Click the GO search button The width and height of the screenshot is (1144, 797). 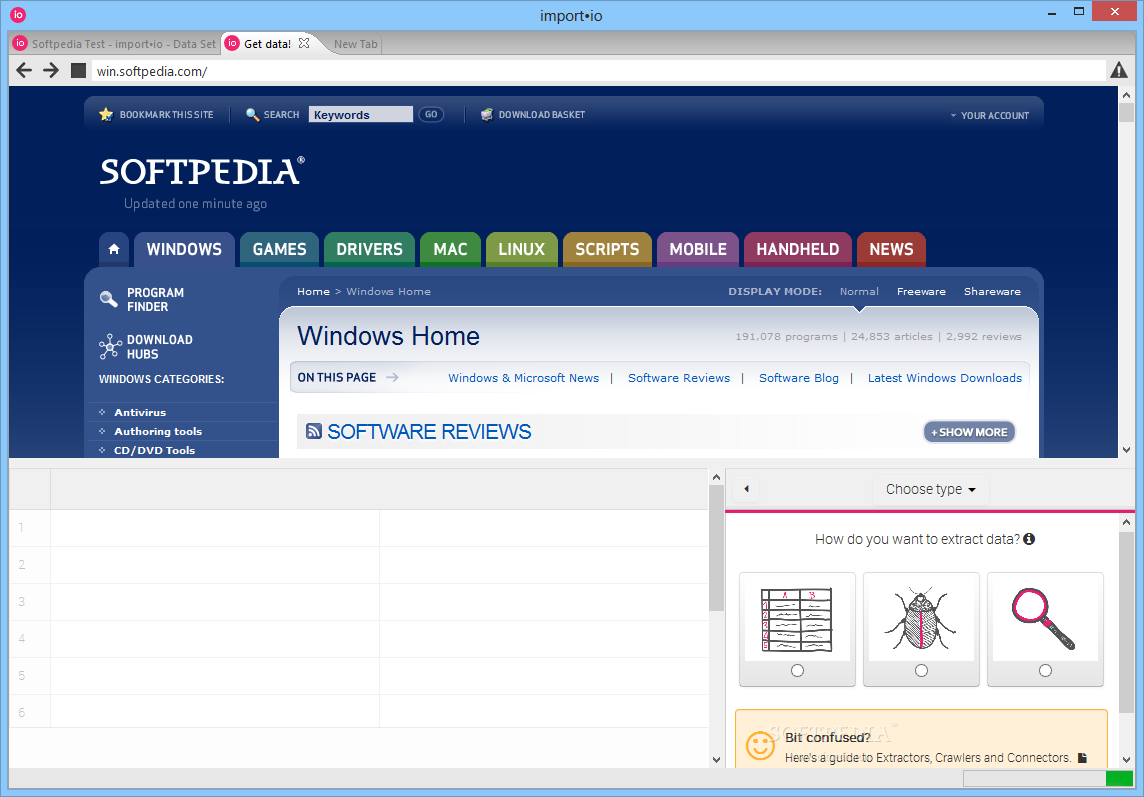(x=431, y=115)
